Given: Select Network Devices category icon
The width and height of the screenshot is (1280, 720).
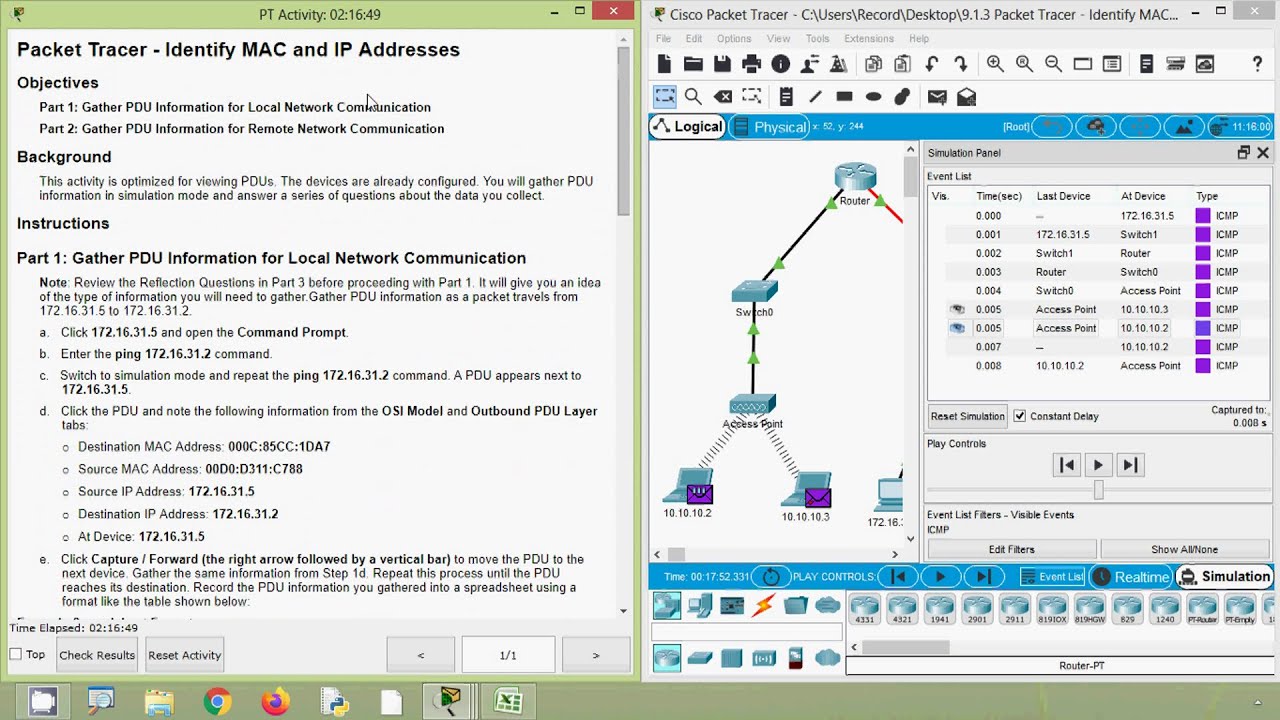Looking at the screenshot, I should pyautogui.click(x=667, y=606).
